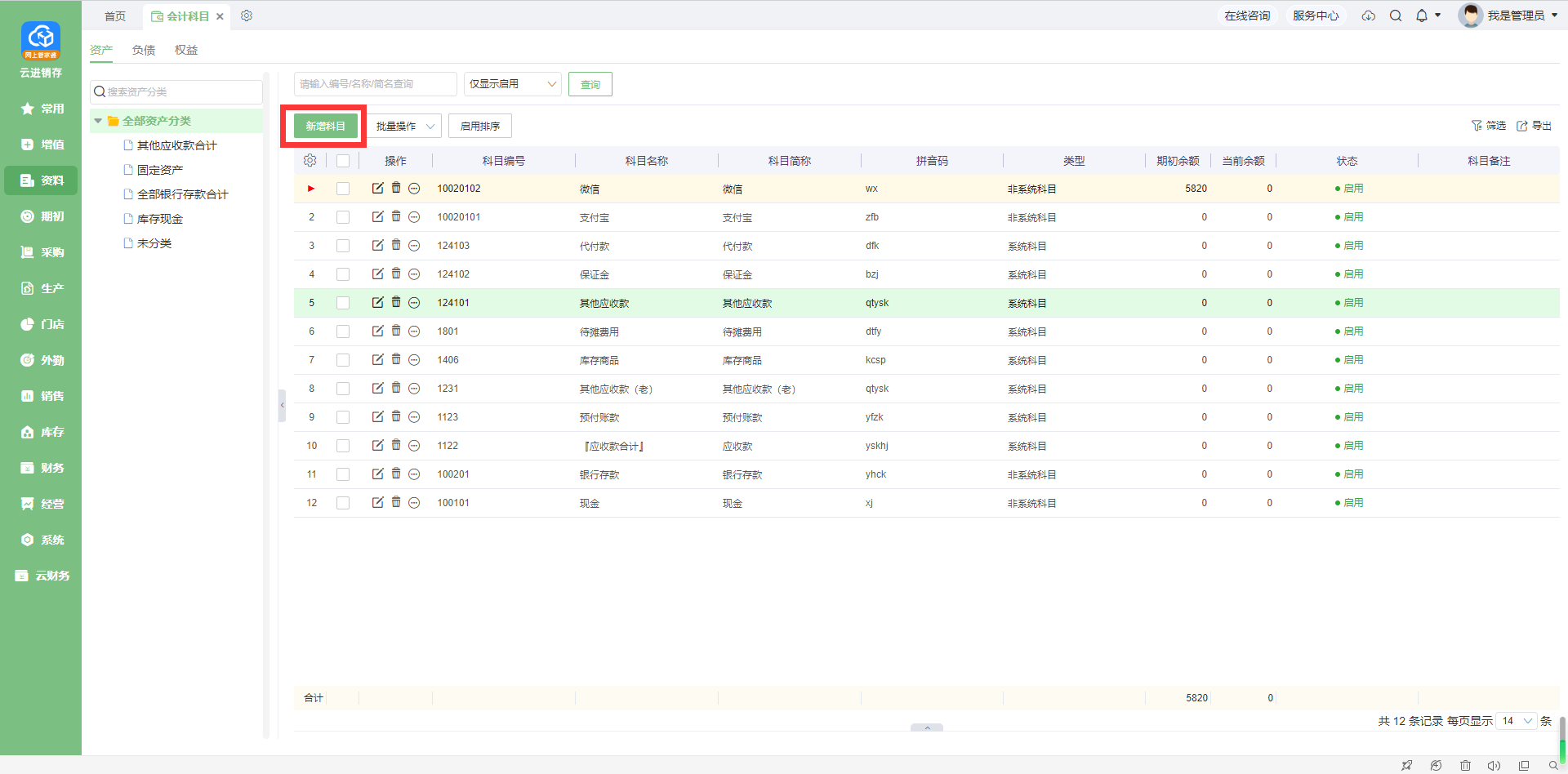The image size is (1568, 774).
Task: Click the delete icon for 库存商品 row
Action: (x=396, y=359)
